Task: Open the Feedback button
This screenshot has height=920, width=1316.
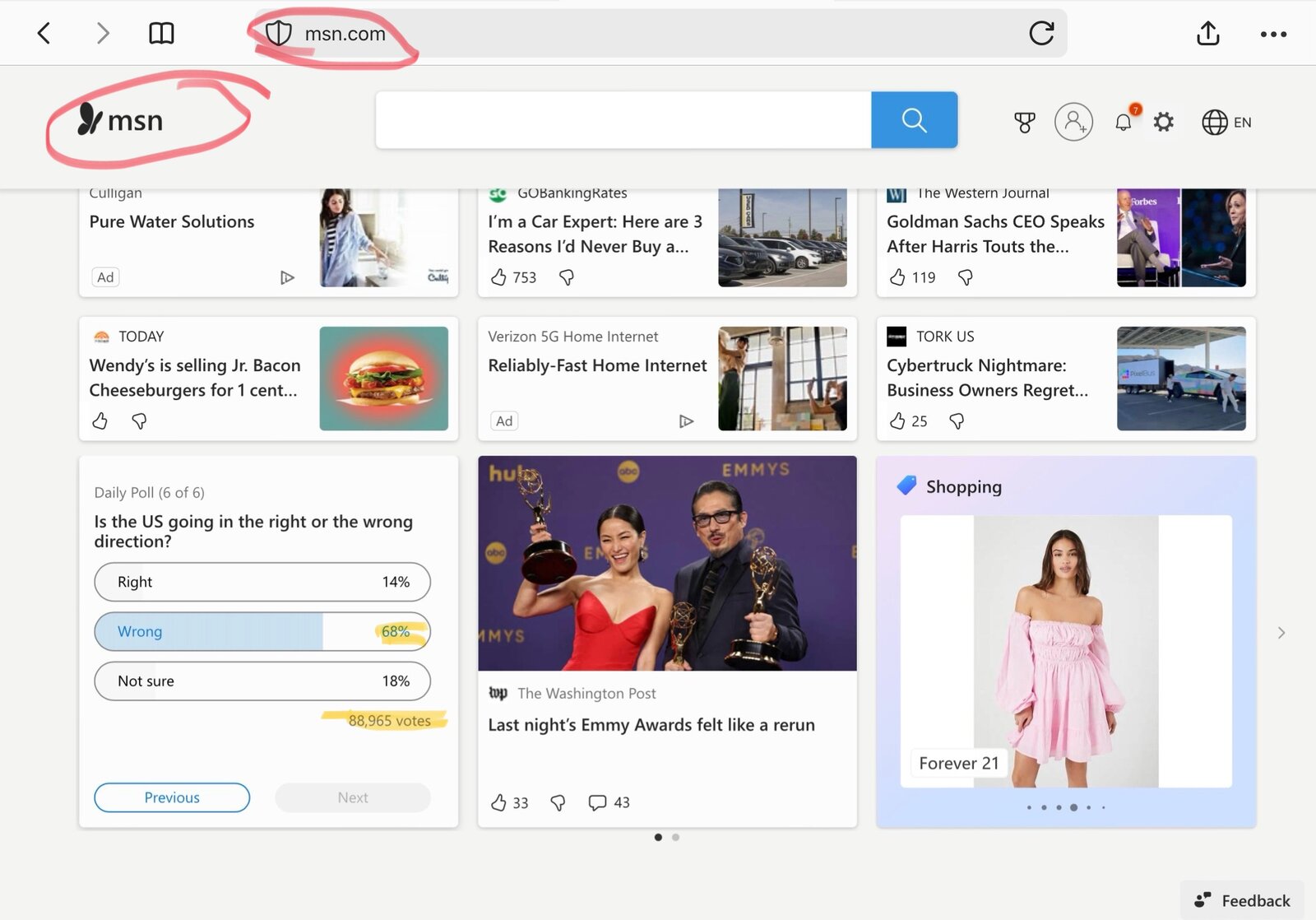Action: point(1242,900)
